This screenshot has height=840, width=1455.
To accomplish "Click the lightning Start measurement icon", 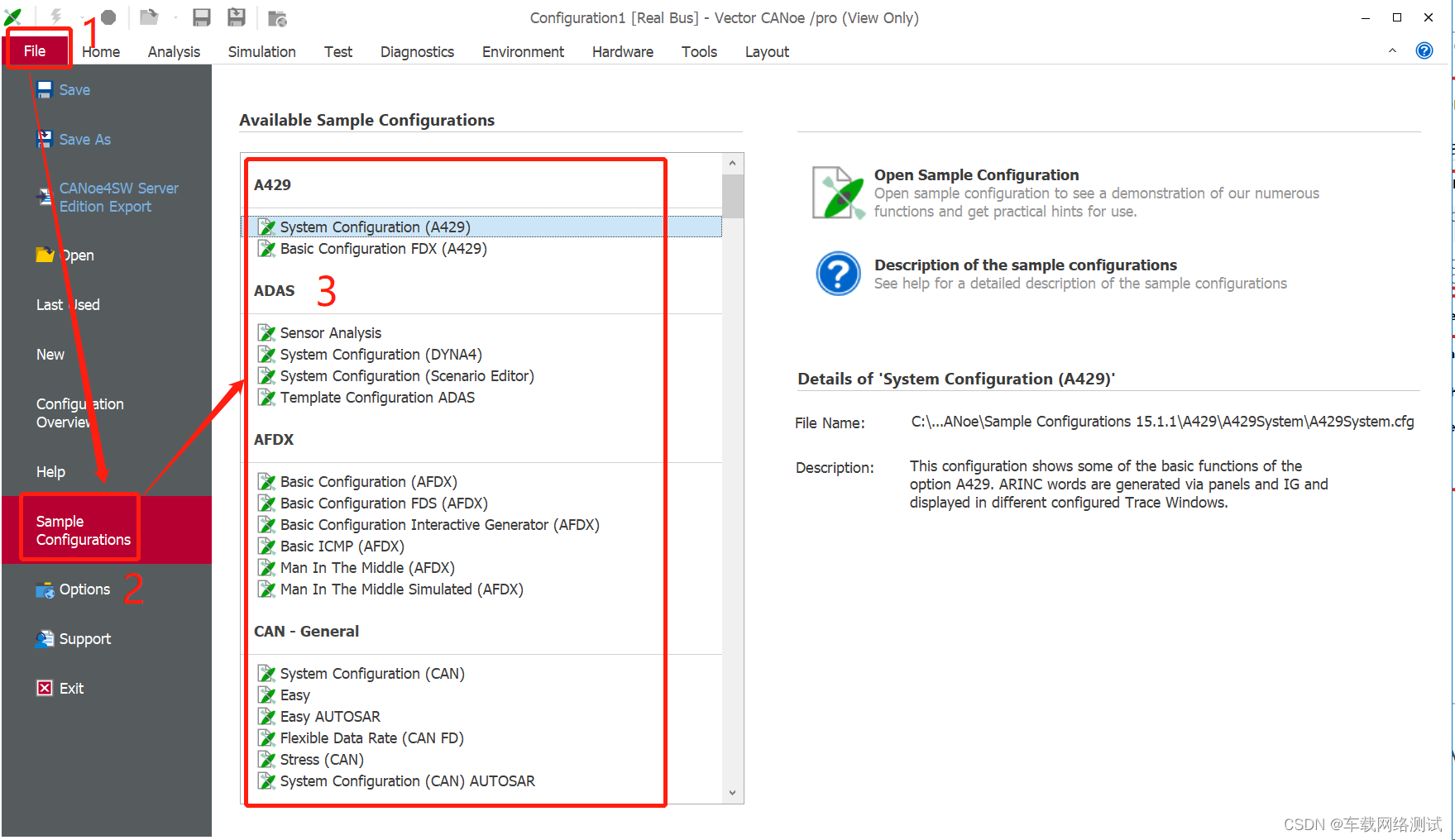I will pos(56,17).
